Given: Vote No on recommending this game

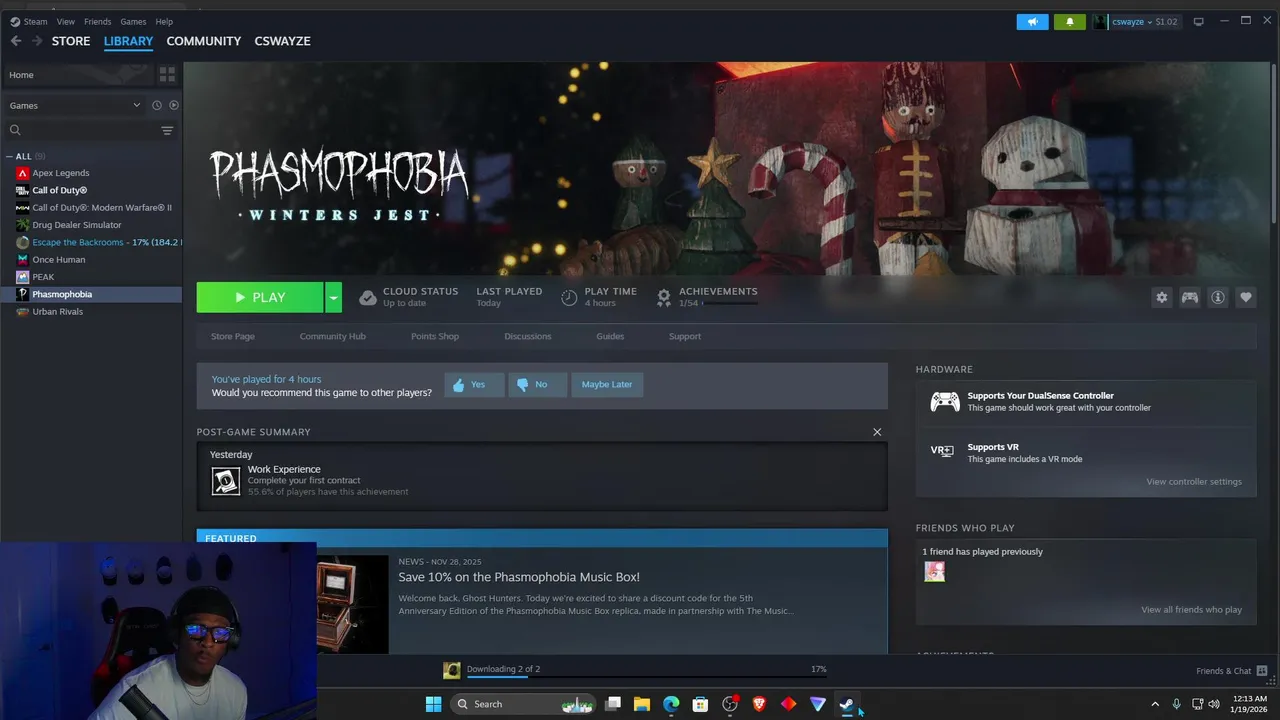Looking at the screenshot, I should click(x=537, y=384).
